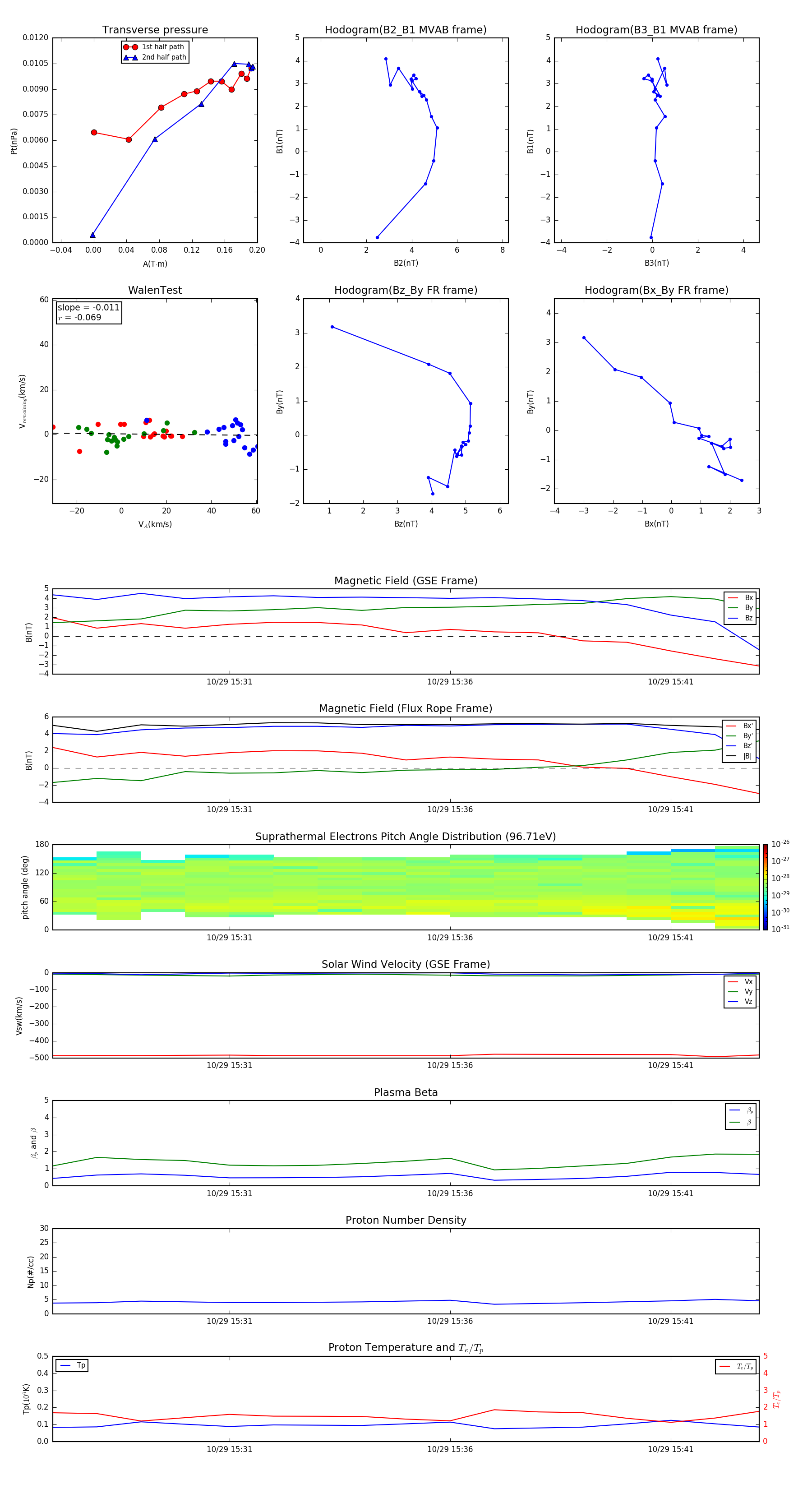The height and width of the screenshot is (1489, 812).
Task: Click the lowest blue triangle in Transverse pressure
Action: coord(92,235)
